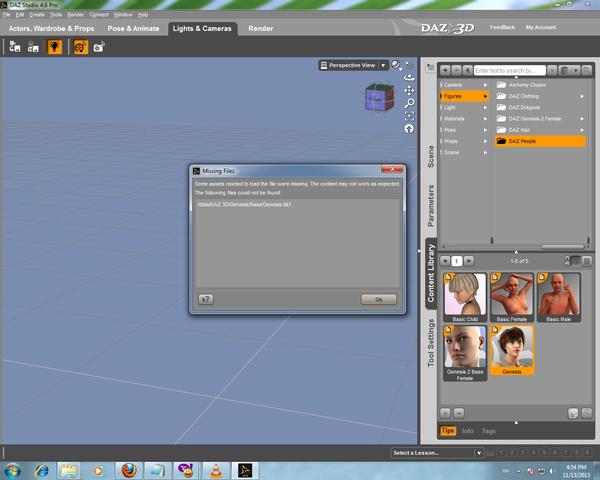Toggle the light bulb toolbar icon

55,47
